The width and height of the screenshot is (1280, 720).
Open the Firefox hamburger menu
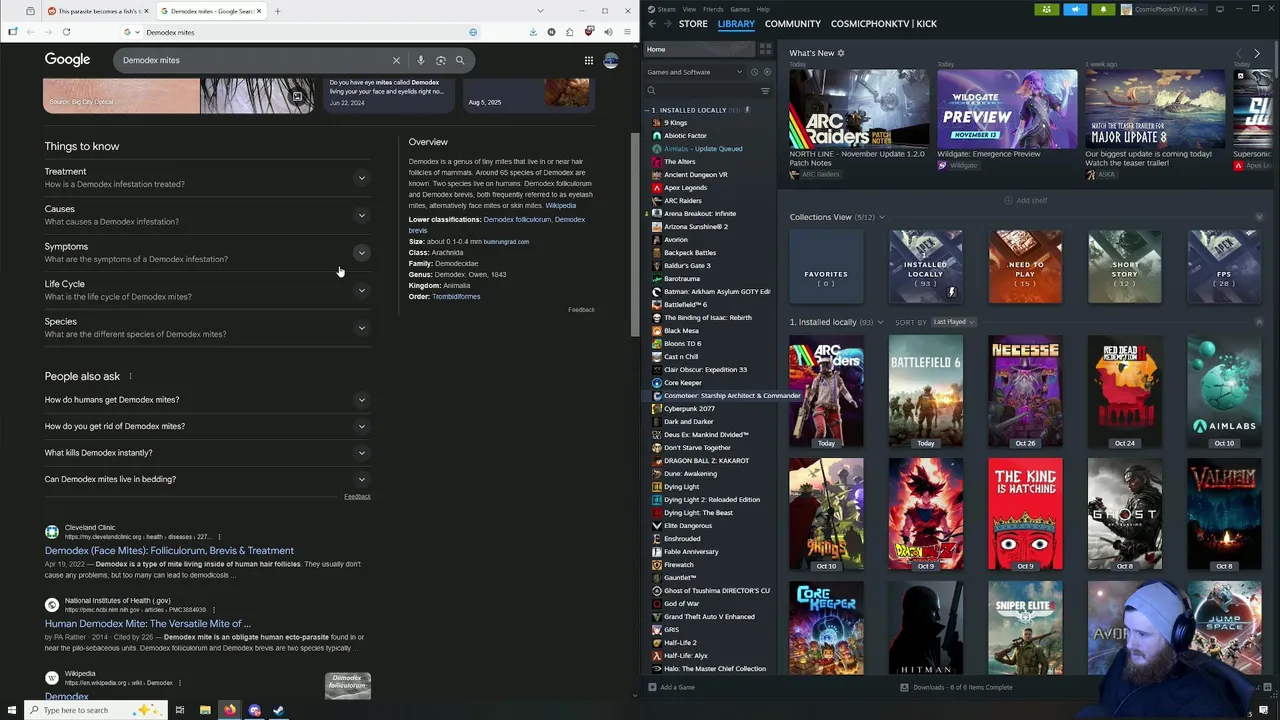click(626, 32)
